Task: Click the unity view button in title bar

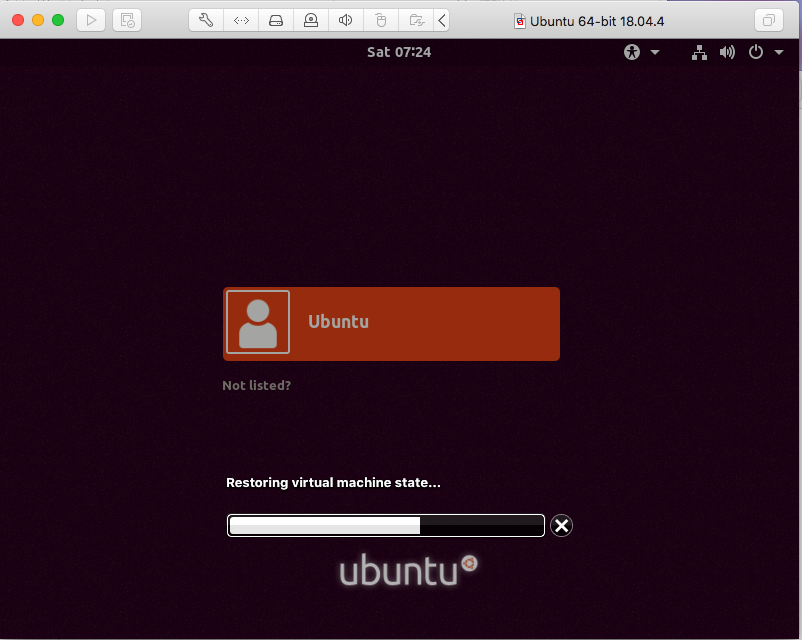Action: (x=768, y=20)
